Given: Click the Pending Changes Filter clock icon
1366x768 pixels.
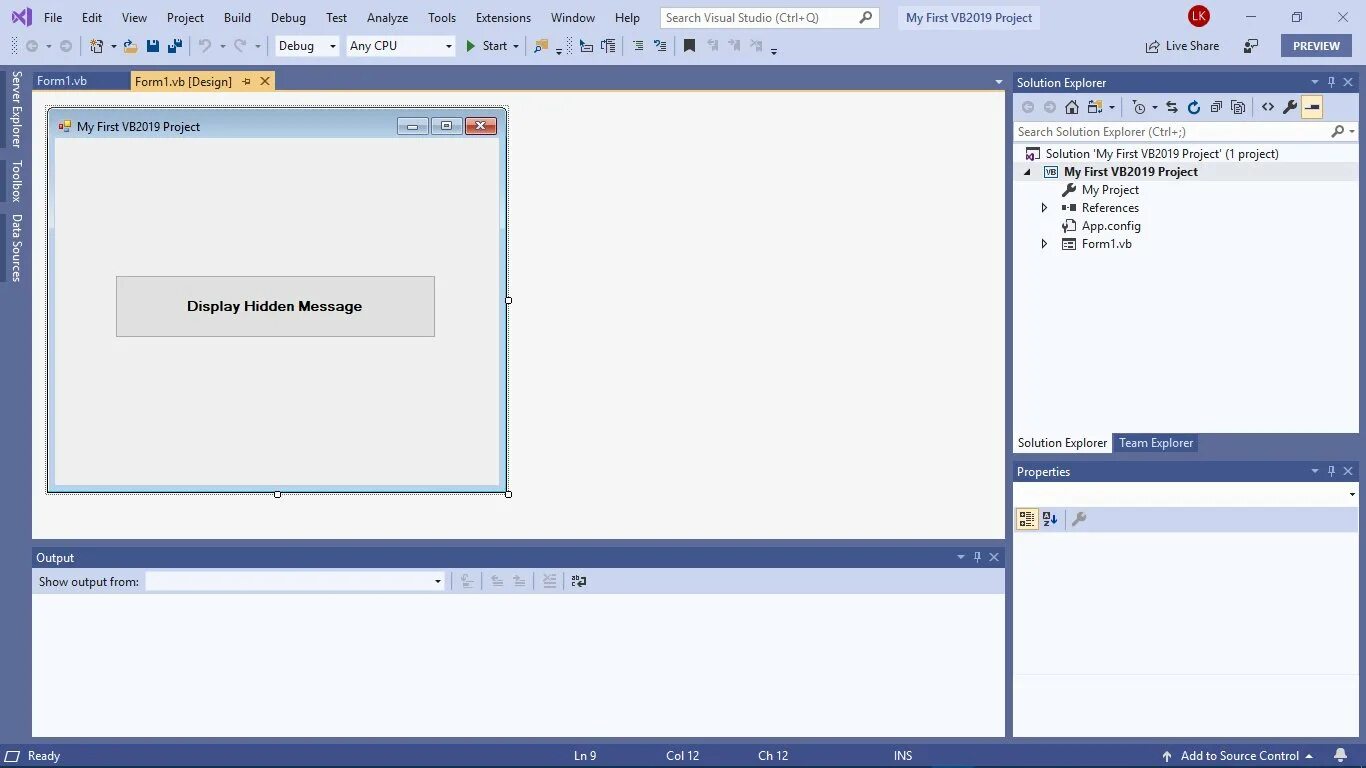Looking at the screenshot, I should (x=1139, y=107).
